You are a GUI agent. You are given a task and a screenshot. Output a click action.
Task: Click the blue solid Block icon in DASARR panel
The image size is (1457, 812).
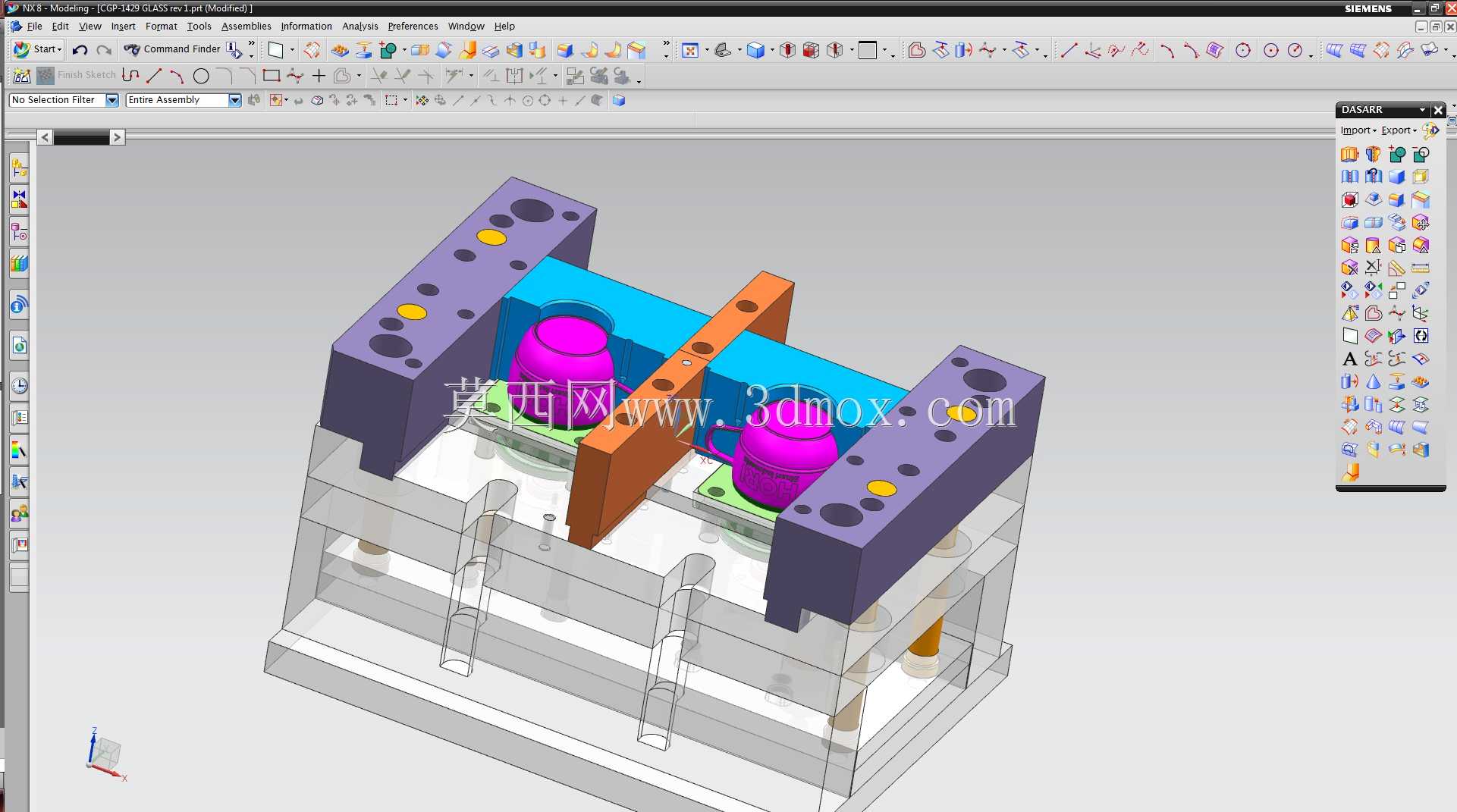coord(1397,177)
